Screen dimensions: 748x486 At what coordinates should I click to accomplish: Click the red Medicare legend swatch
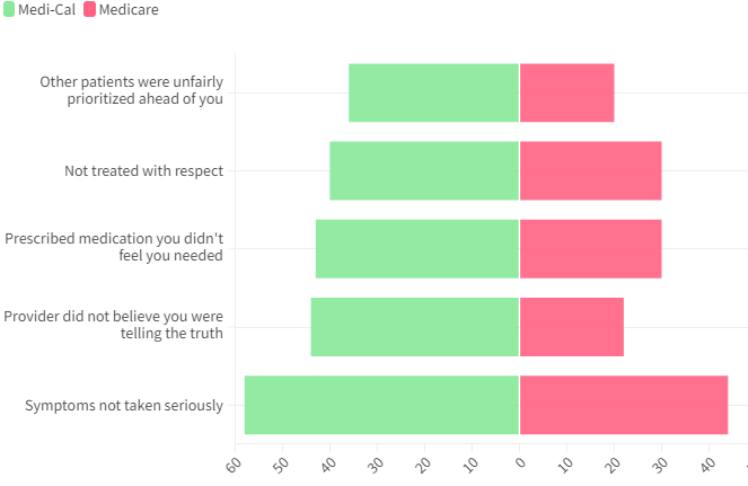click(88, 9)
